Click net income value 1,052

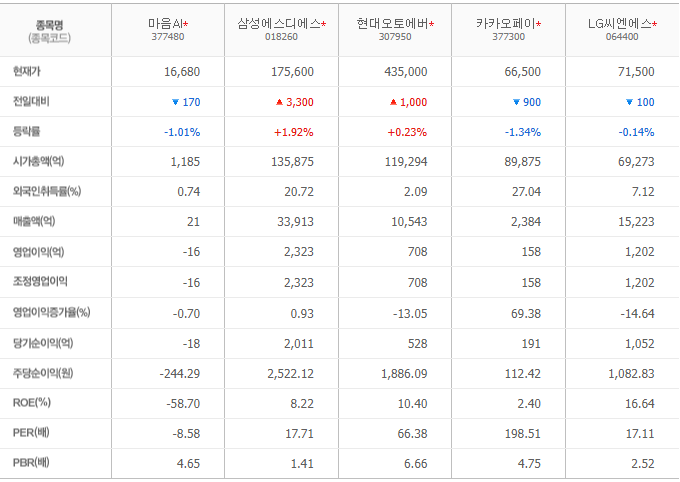point(640,344)
